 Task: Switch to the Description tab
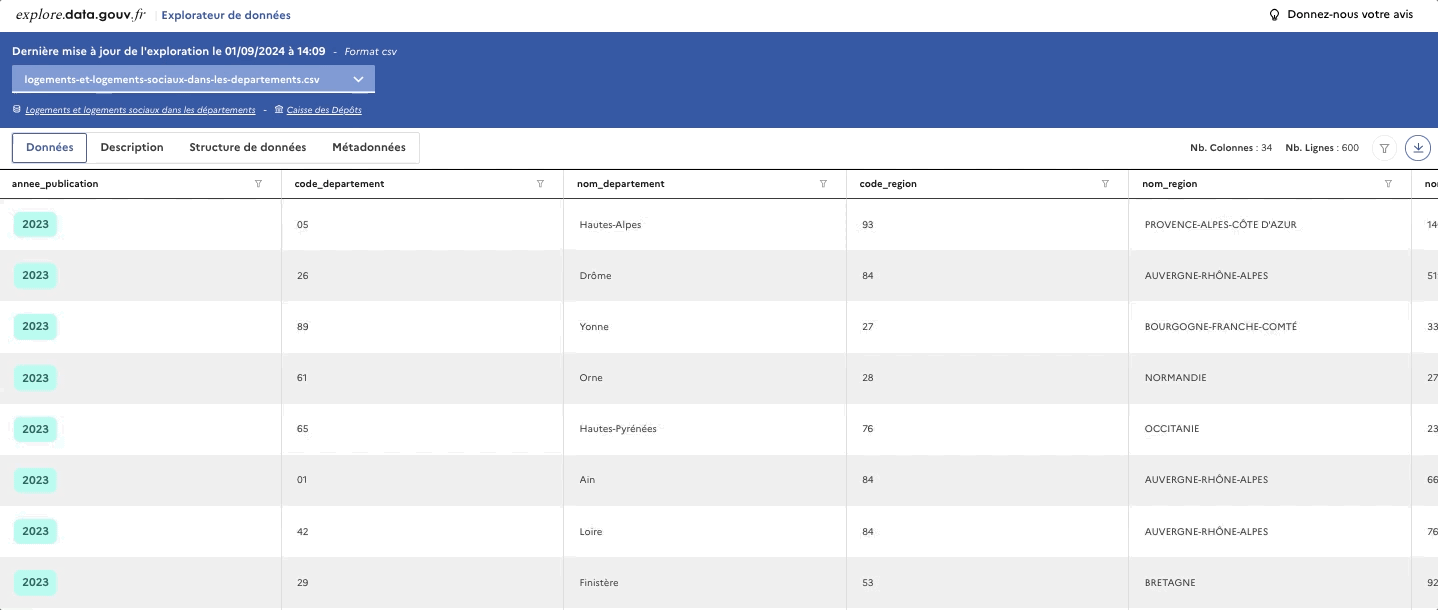(x=132, y=147)
